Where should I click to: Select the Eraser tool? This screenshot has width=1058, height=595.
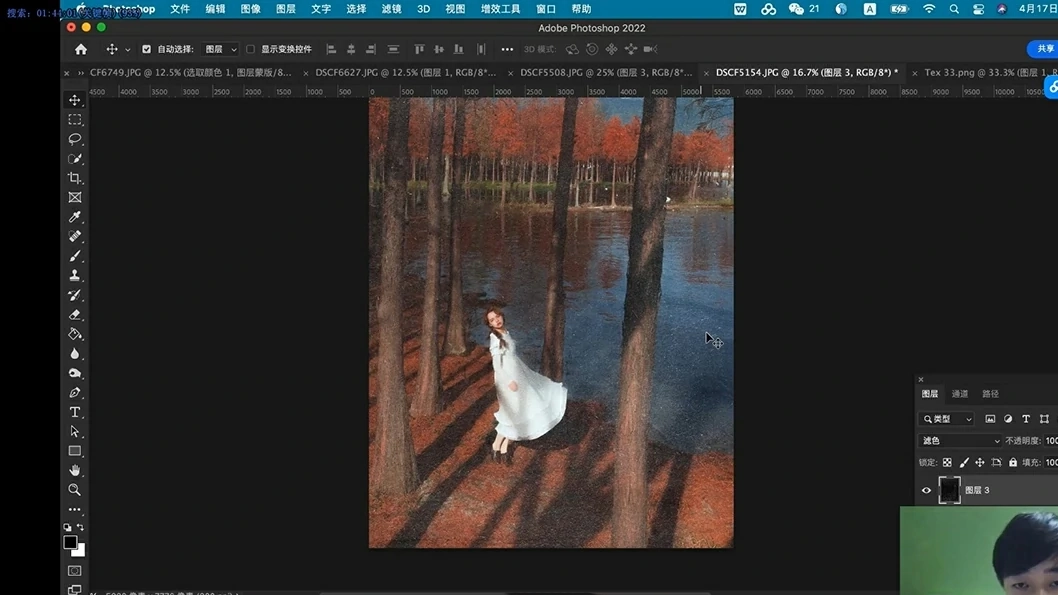click(x=75, y=315)
